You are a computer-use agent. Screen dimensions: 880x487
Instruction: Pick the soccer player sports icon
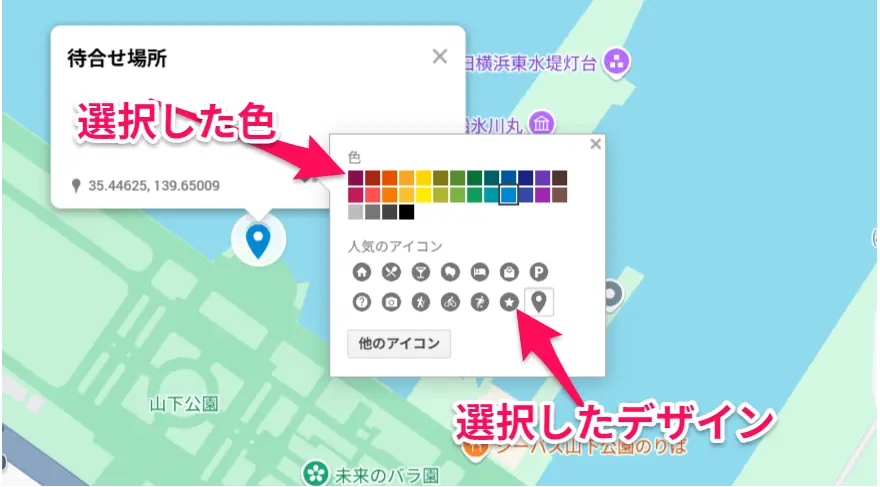(480, 302)
